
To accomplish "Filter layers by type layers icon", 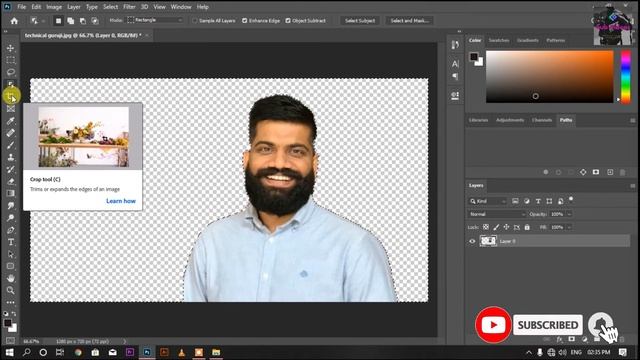I will [538, 201].
